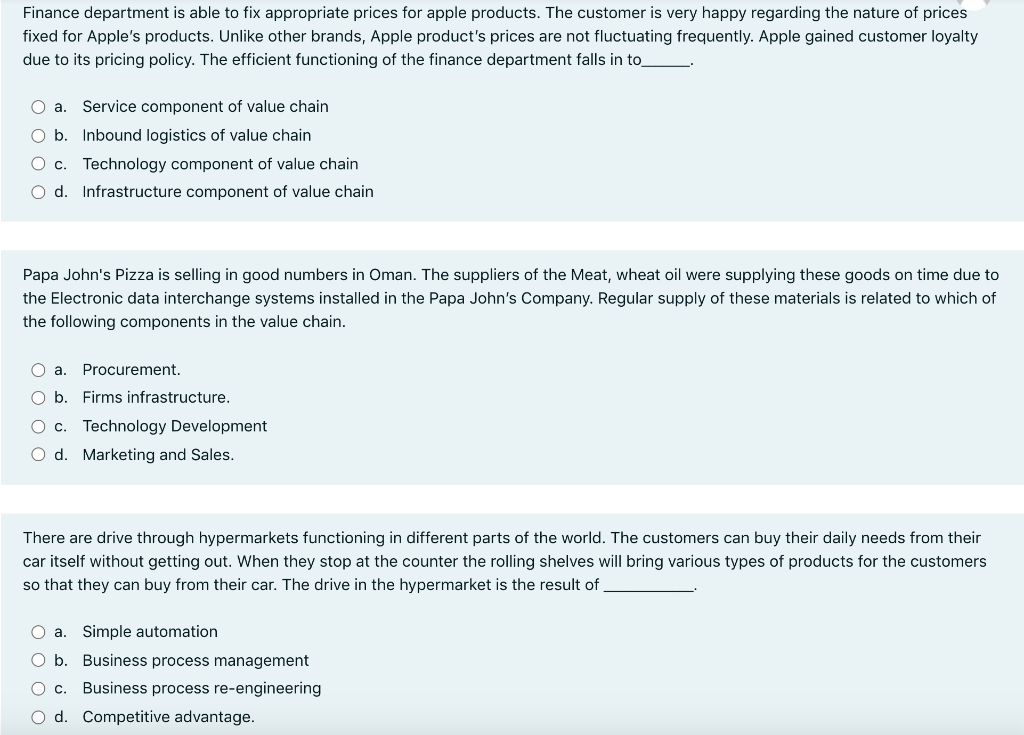
Task: Select 'Competitive advantage.' radio button
Action: [x=39, y=717]
